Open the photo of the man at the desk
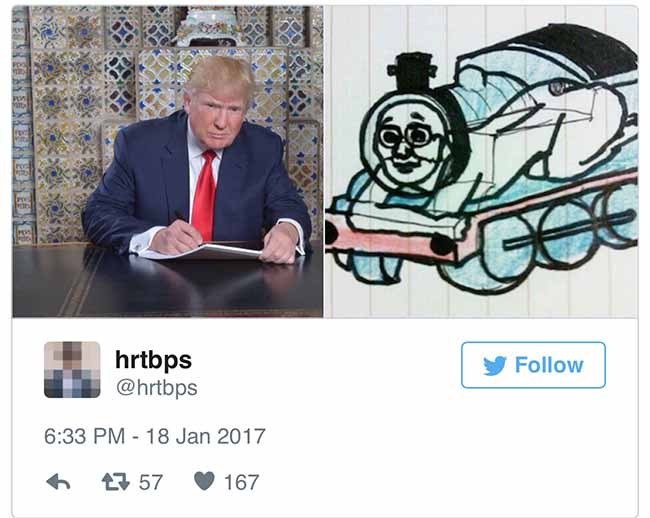Image resolution: width=650 pixels, height=518 pixels. coord(167,162)
